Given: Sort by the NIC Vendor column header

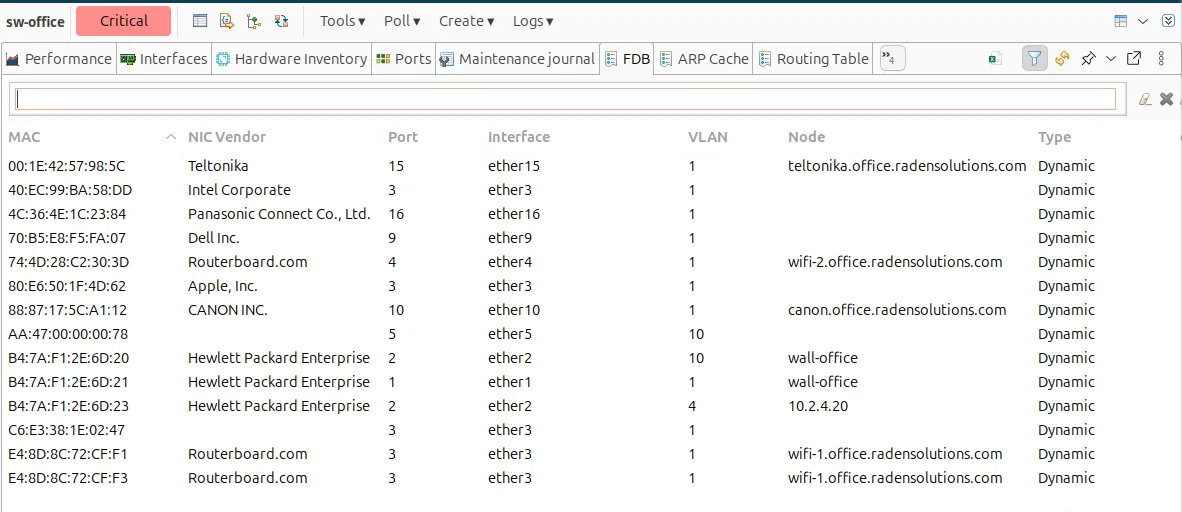Looking at the screenshot, I should 226,137.
